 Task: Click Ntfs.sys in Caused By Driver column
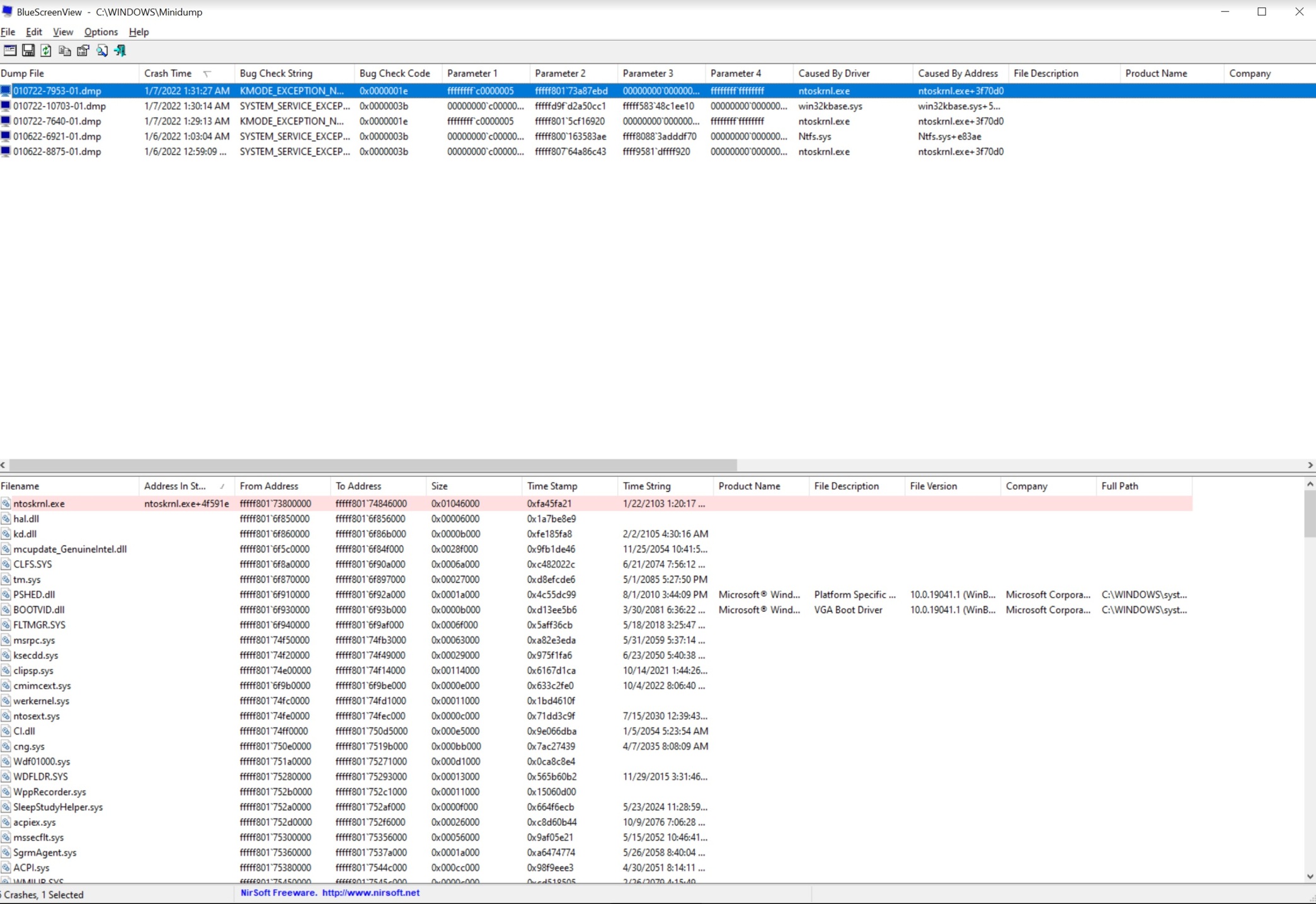point(815,136)
